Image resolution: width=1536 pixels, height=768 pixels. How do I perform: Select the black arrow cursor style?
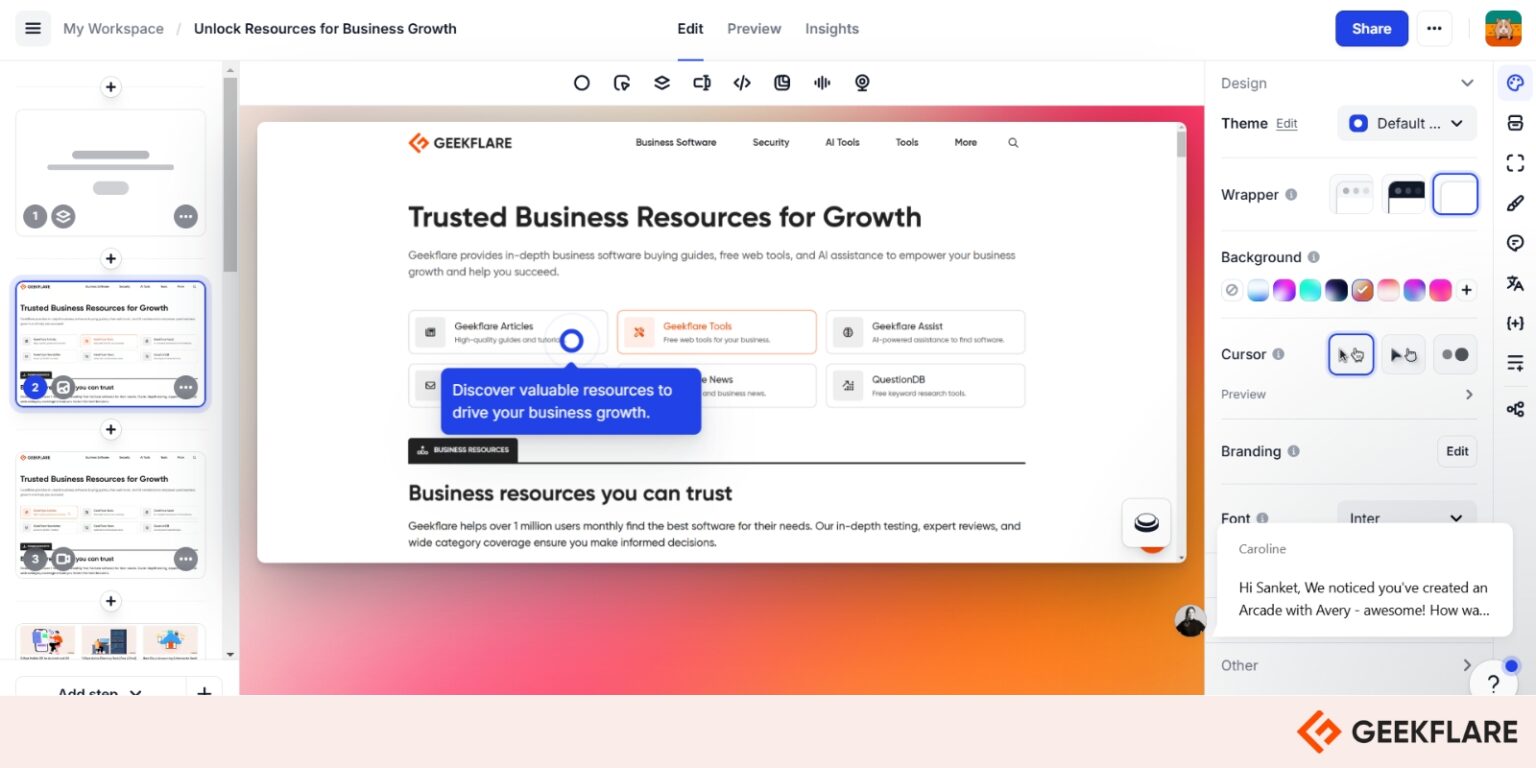1404,354
